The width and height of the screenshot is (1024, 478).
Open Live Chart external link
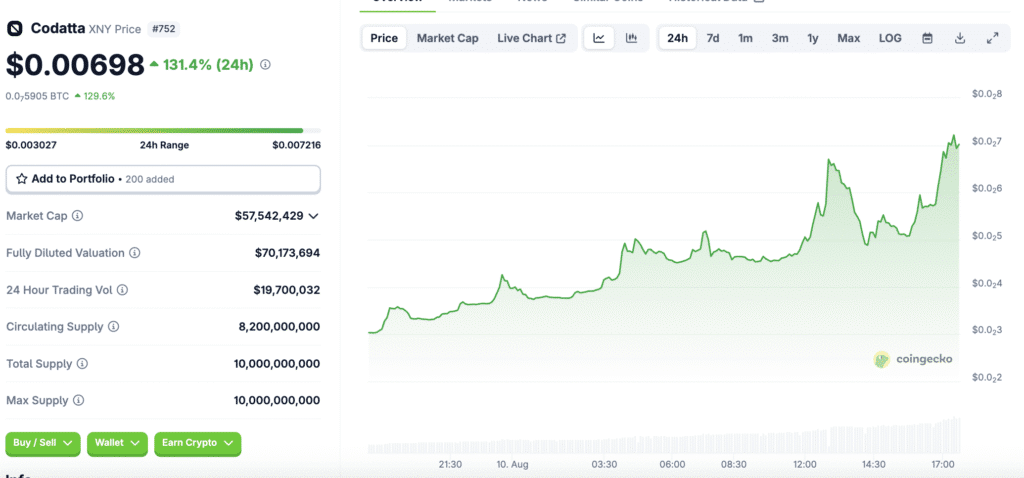tap(531, 39)
